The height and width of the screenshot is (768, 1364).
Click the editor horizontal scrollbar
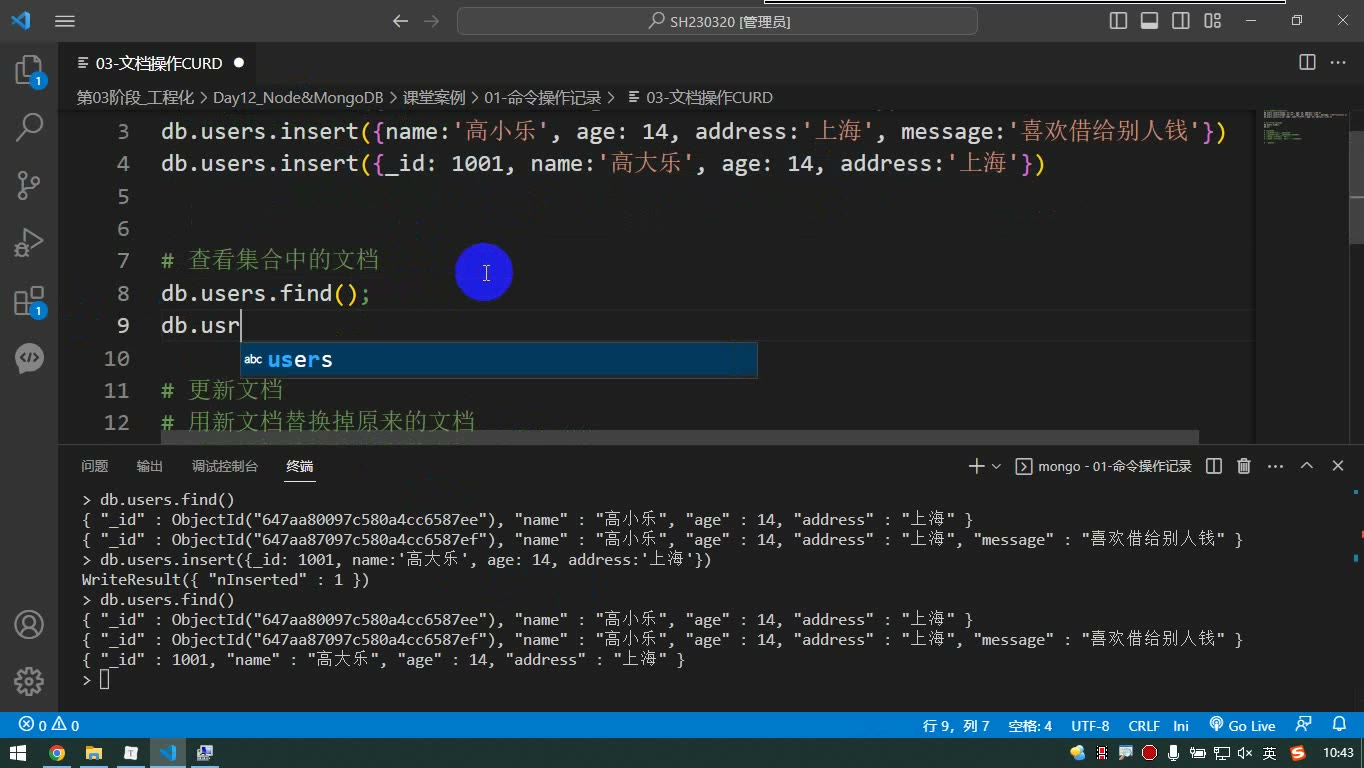click(680, 437)
